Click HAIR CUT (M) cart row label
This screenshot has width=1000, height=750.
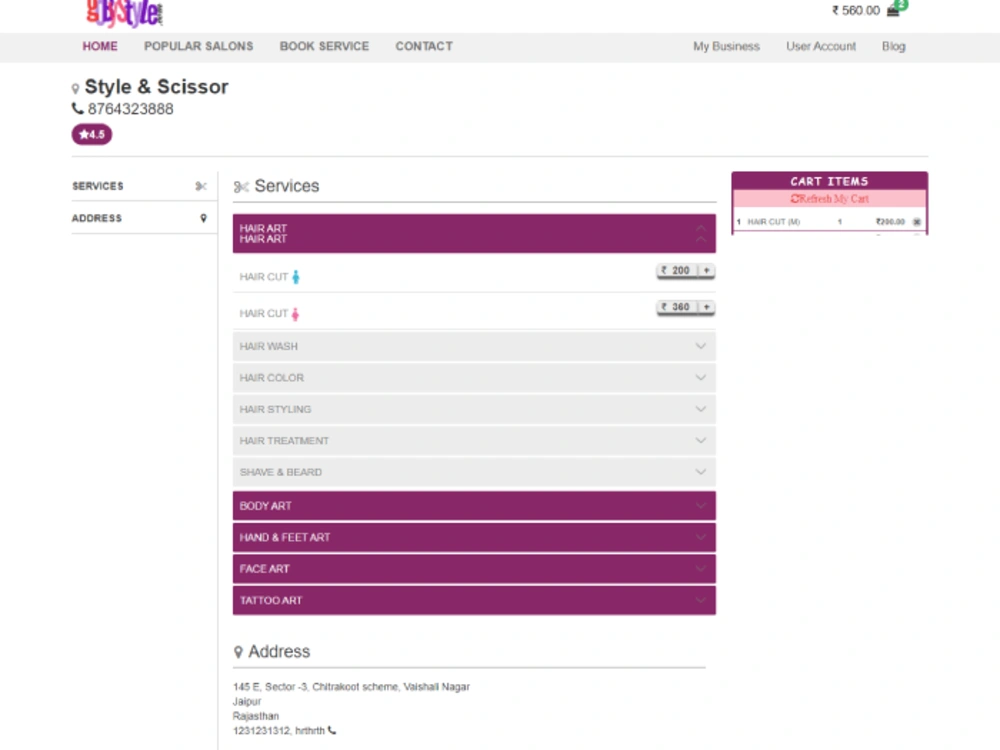(x=774, y=222)
